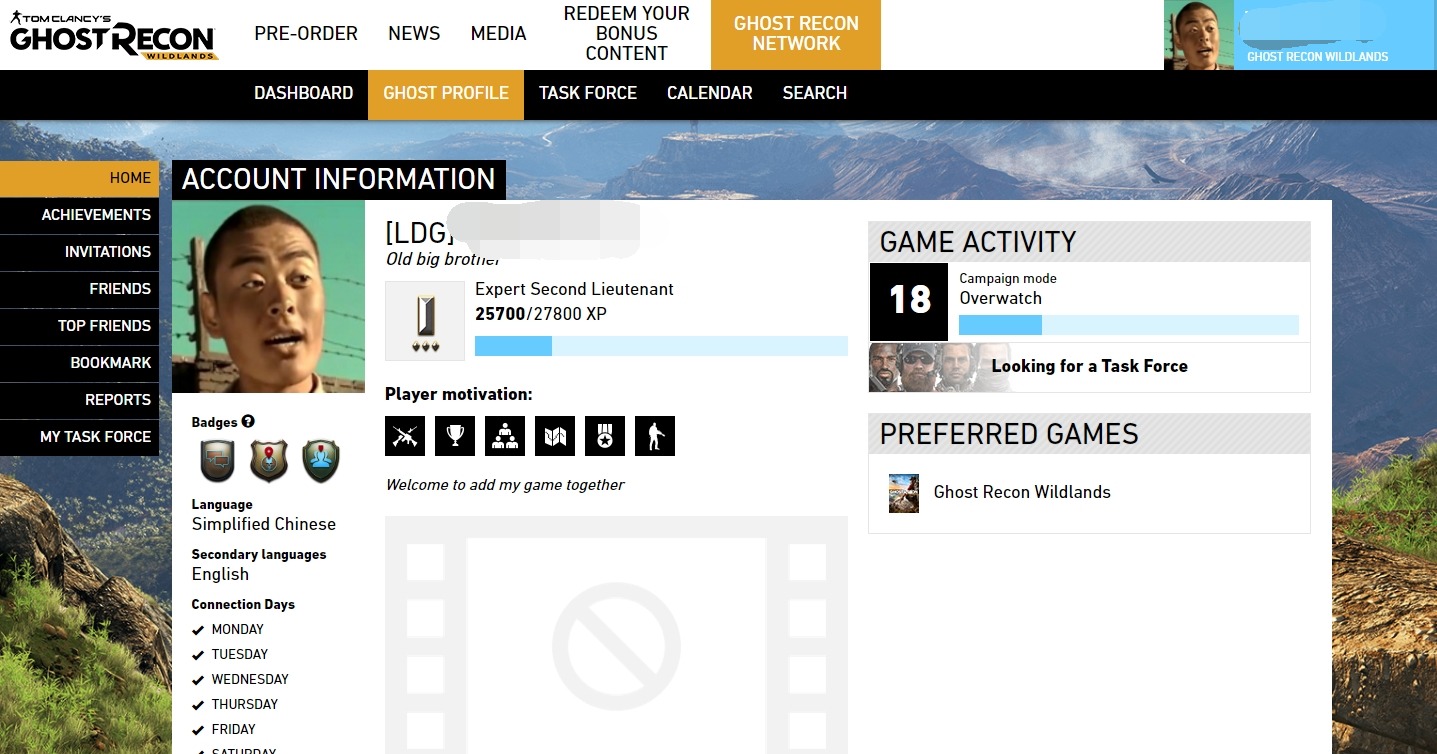Click the top-right GHOST RECON WILDLANDS label
Viewport: 1437px width, 754px height.
(x=1317, y=57)
